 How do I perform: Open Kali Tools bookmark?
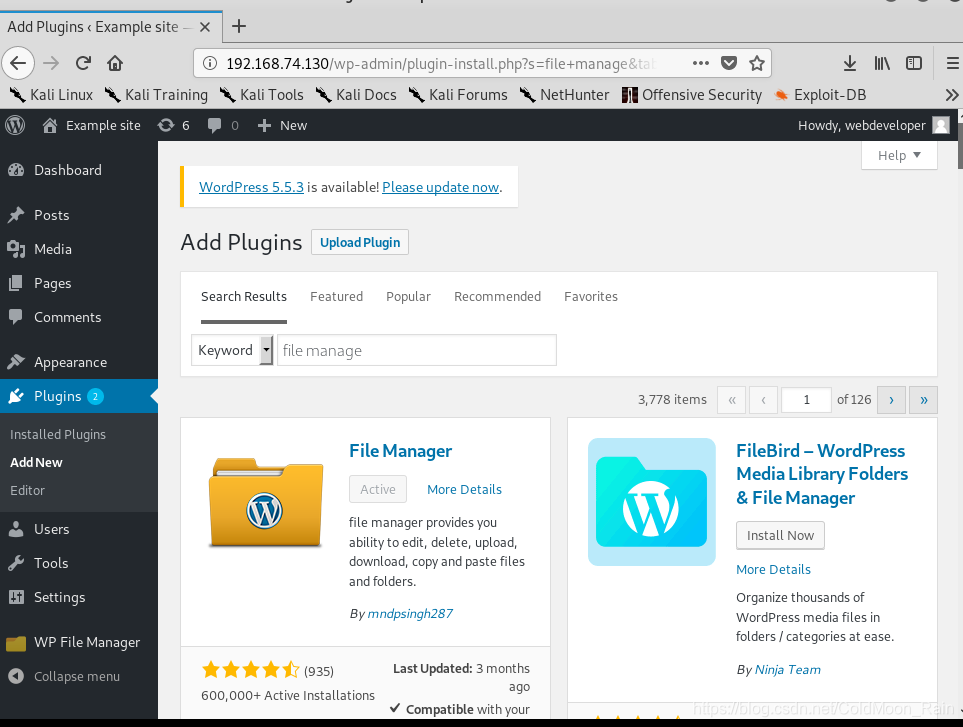tap(262, 95)
